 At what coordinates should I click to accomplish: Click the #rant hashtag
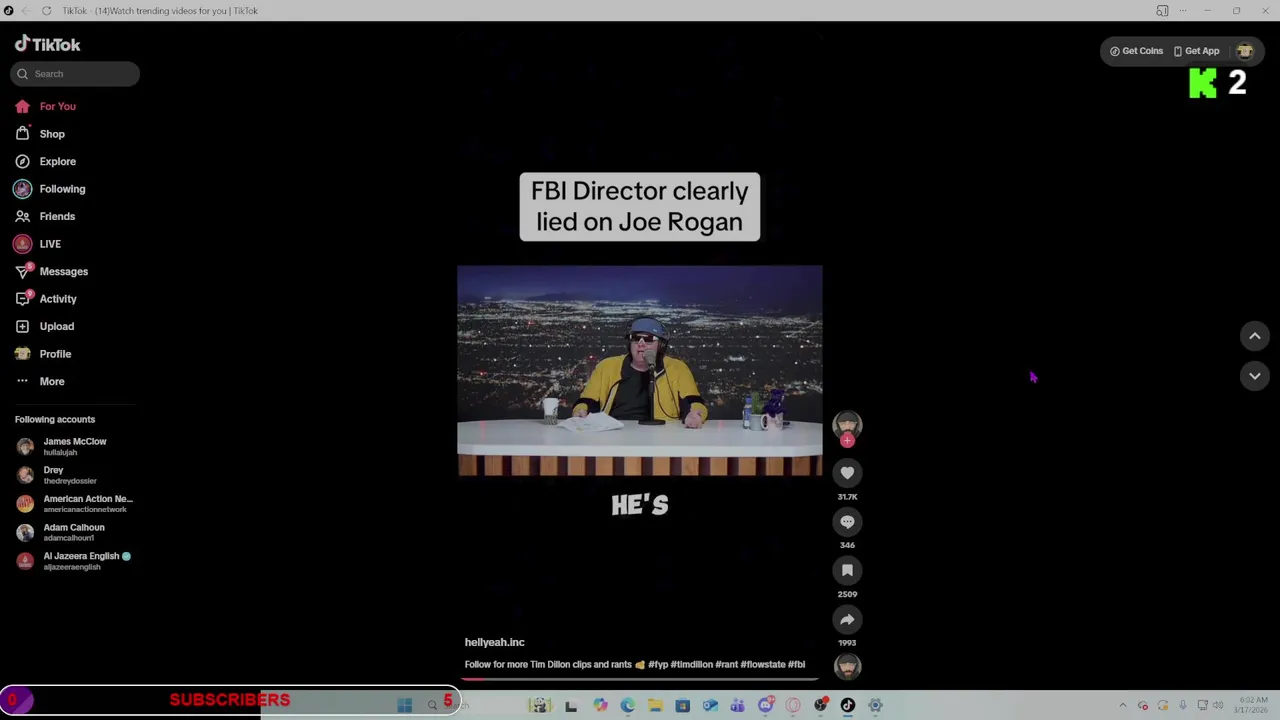726,664
